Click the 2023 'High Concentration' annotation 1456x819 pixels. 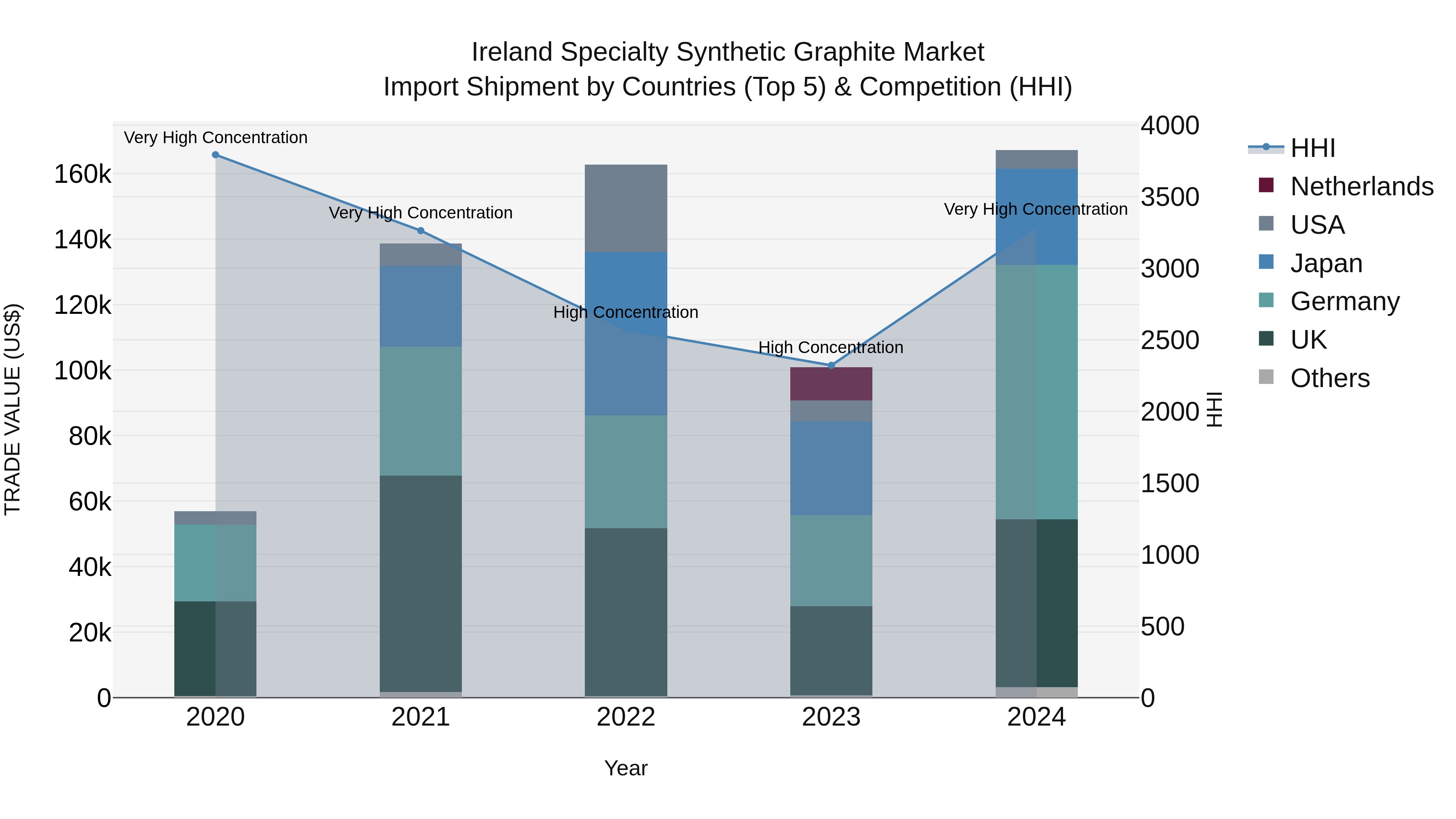(x=832, y=347)
